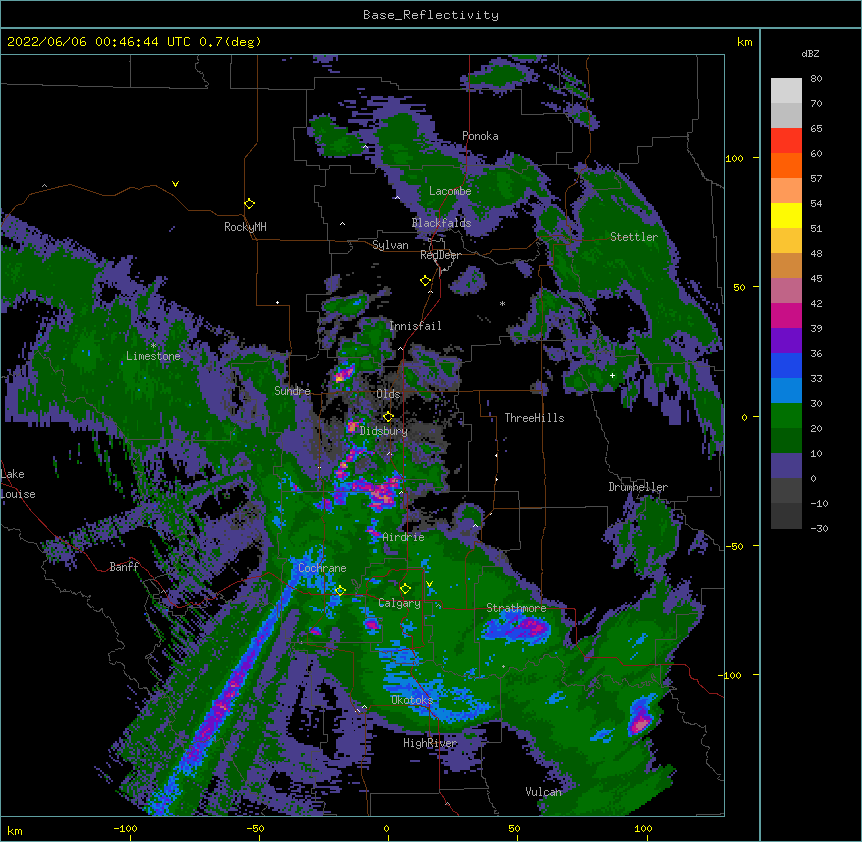Click the yellow diamond marker above Calgary
Viewport: 862px width, 842px height.
tap(405, 589)
